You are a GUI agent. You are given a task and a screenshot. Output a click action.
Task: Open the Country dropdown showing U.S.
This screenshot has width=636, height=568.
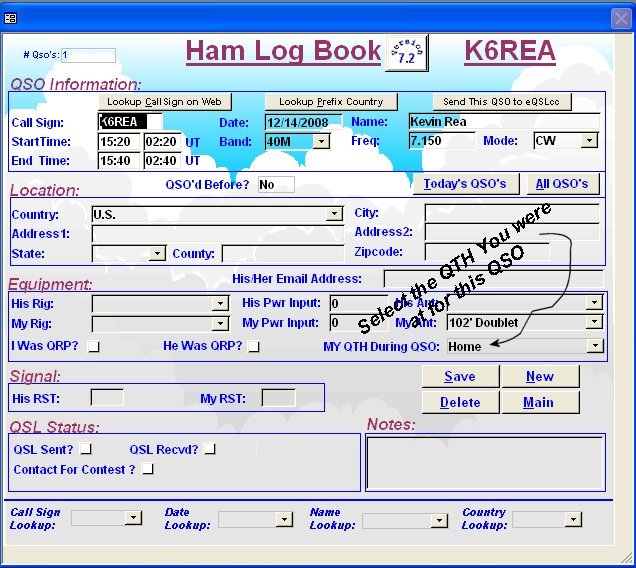point(334,214)
